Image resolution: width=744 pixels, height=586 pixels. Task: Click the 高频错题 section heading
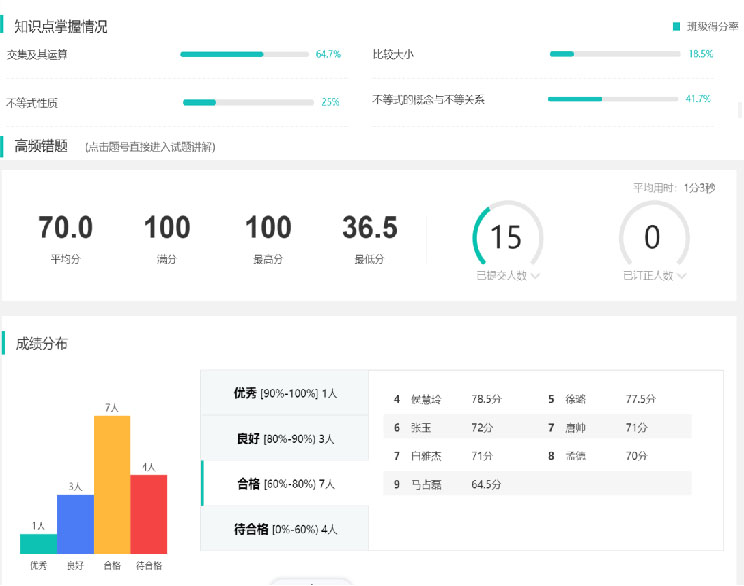41,146
